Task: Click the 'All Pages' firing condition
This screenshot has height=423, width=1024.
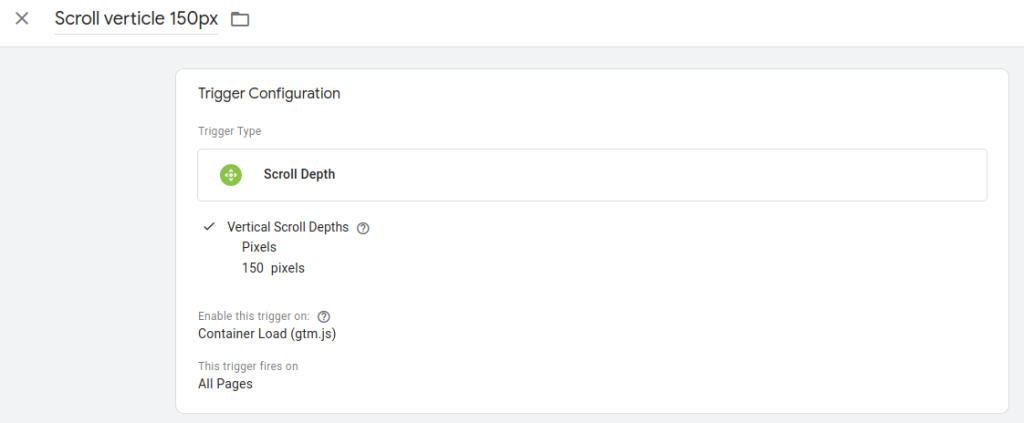Action: (x=225, y=384)
